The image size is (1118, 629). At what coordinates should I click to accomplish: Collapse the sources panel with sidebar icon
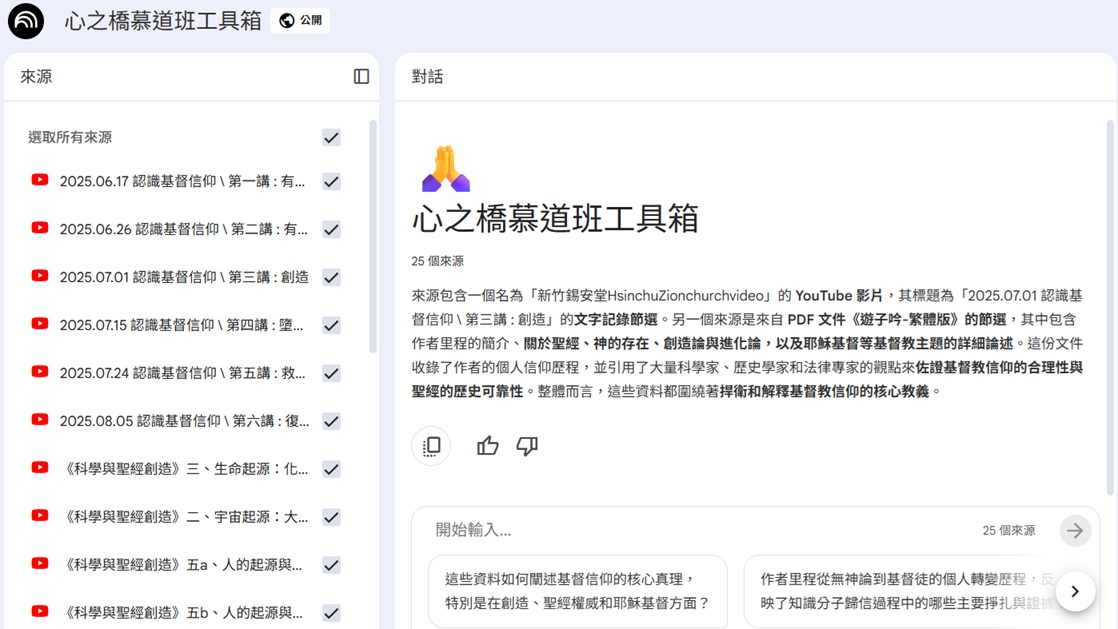click(x=361, y=77)
